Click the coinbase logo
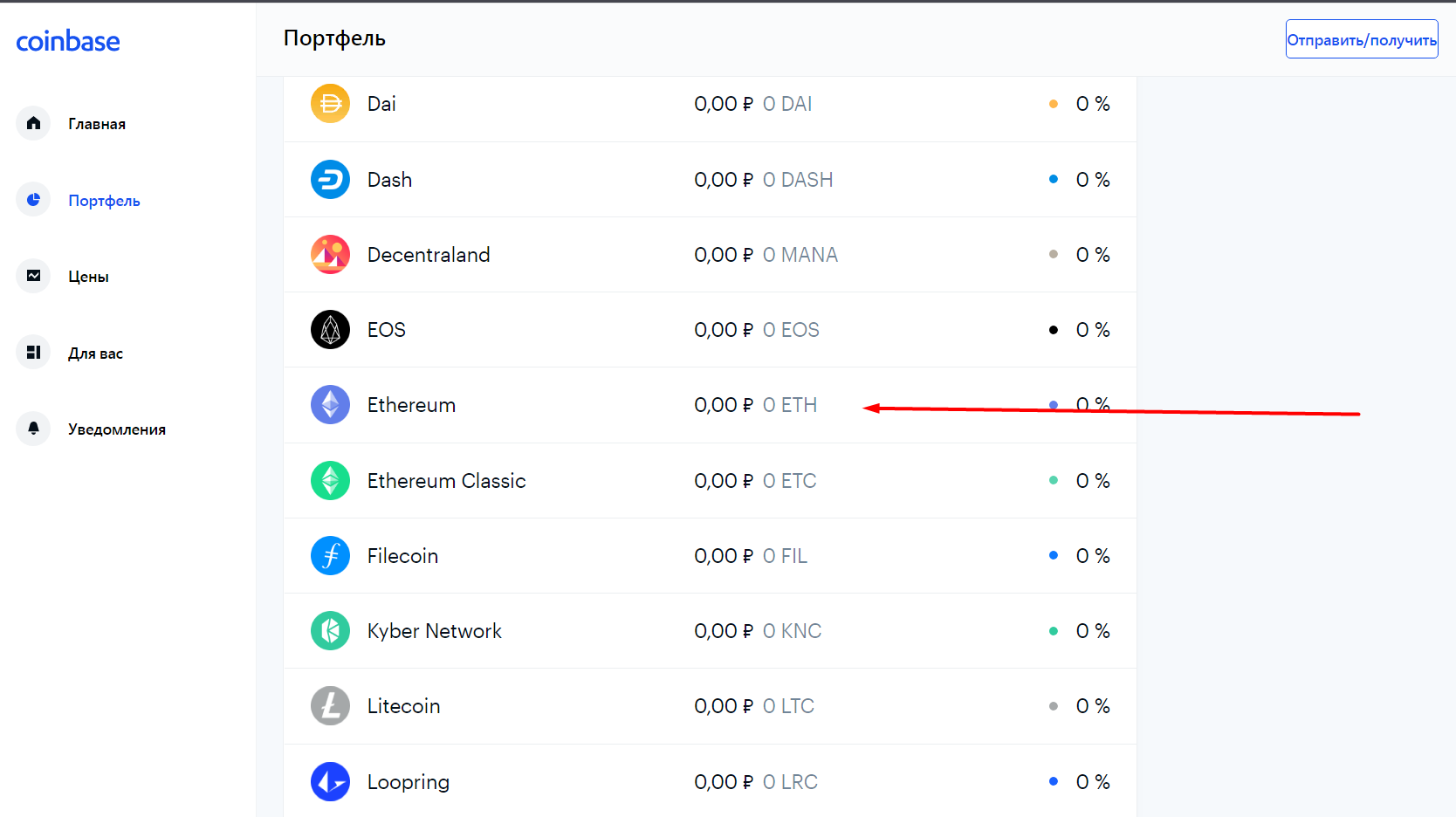Viewport: 1456px width, 817px height. pyautogui.click(x=68, y=41)
